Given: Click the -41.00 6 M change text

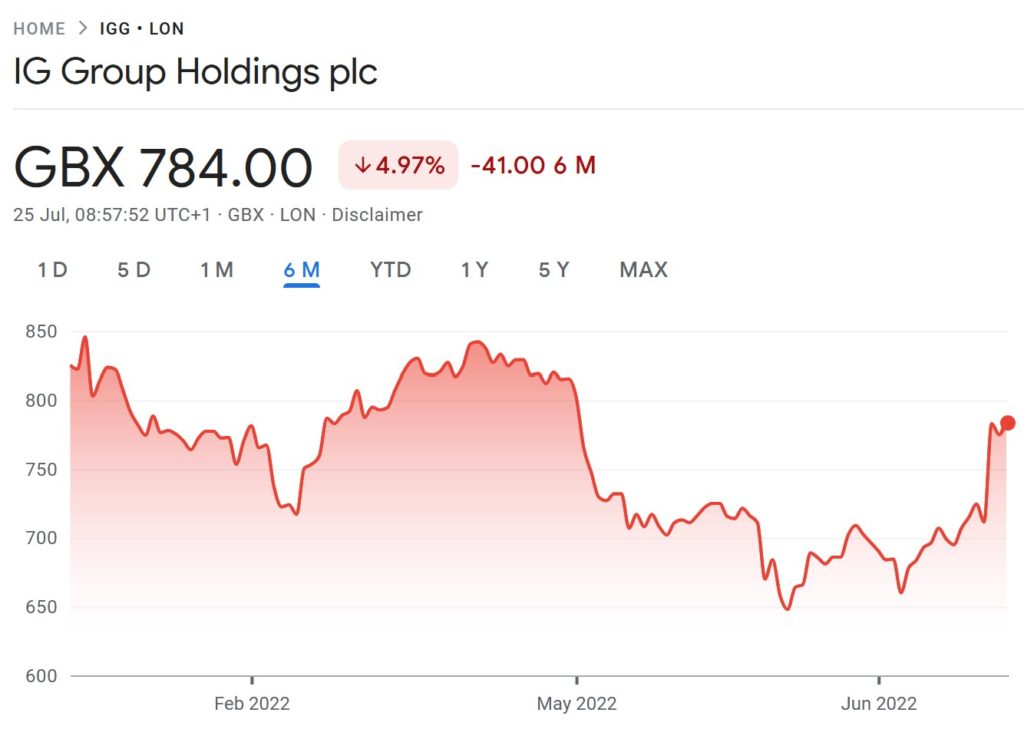Looking at the screenshot, I should click(x=533, y=166).
